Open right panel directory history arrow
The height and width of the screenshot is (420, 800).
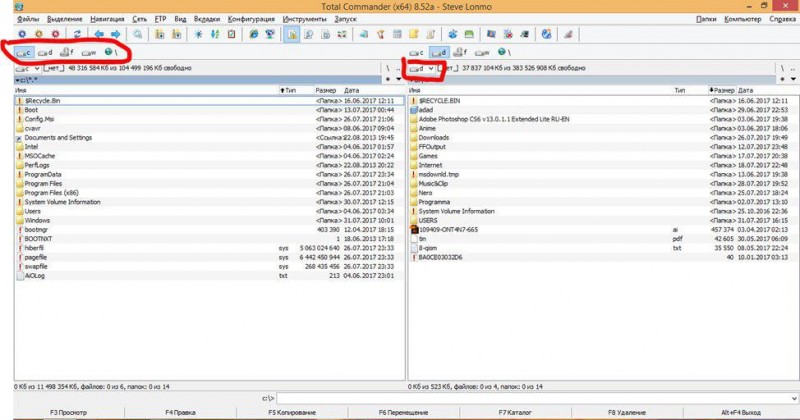[x=793, y=79]
